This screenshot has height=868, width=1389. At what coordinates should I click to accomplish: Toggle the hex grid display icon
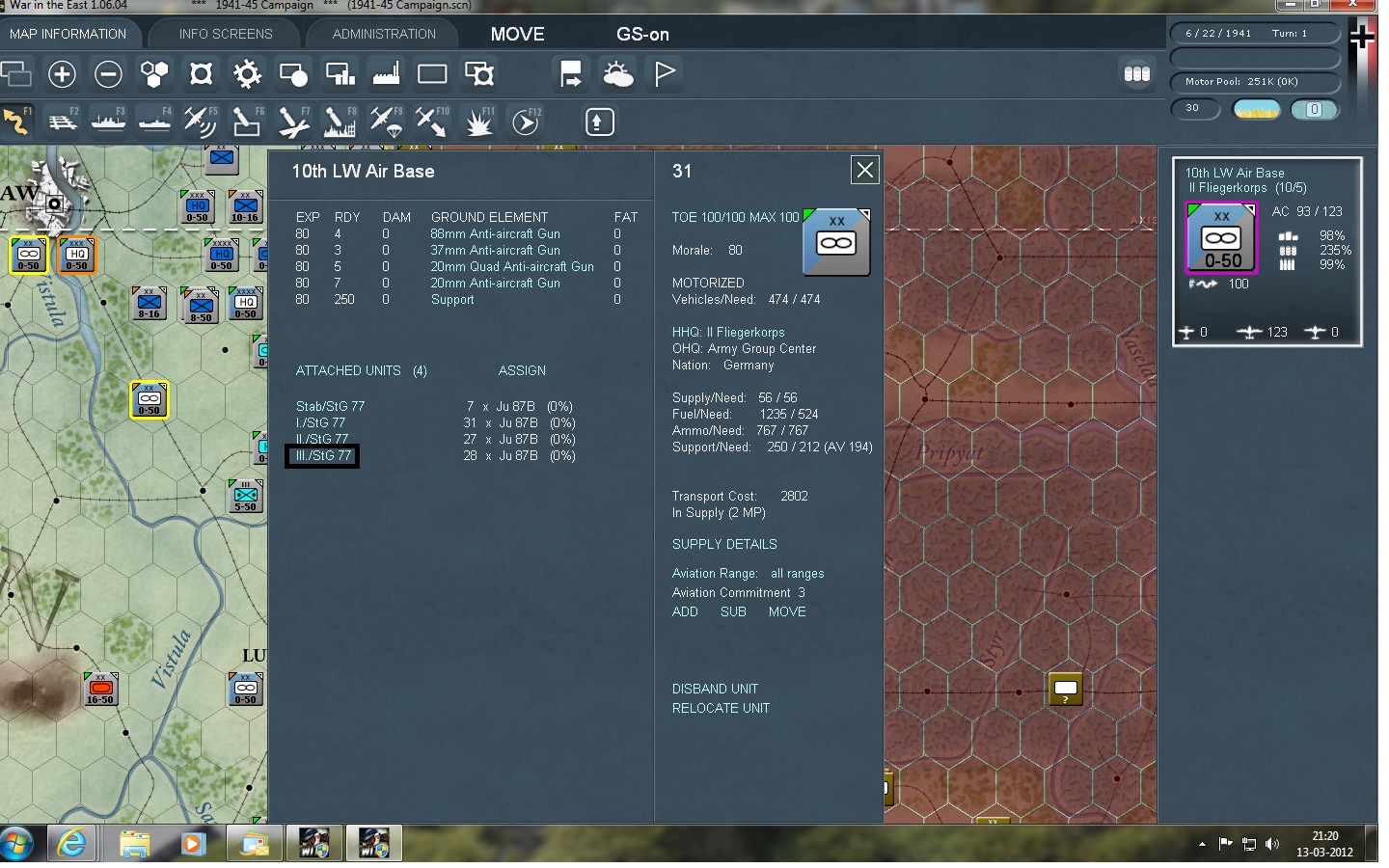(x=154, y=74)
